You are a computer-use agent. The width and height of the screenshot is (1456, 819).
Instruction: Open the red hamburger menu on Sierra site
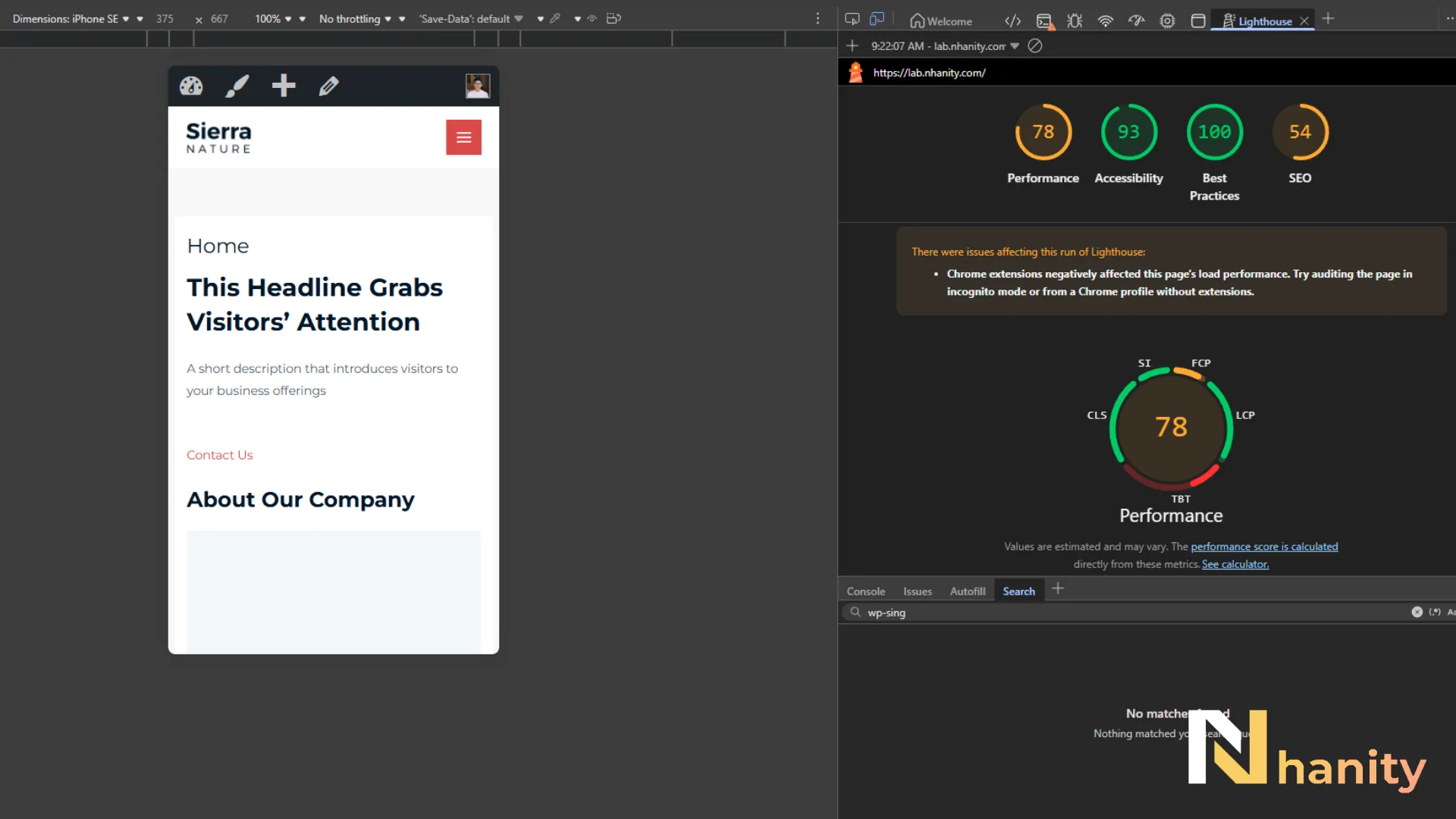point(463,137)
